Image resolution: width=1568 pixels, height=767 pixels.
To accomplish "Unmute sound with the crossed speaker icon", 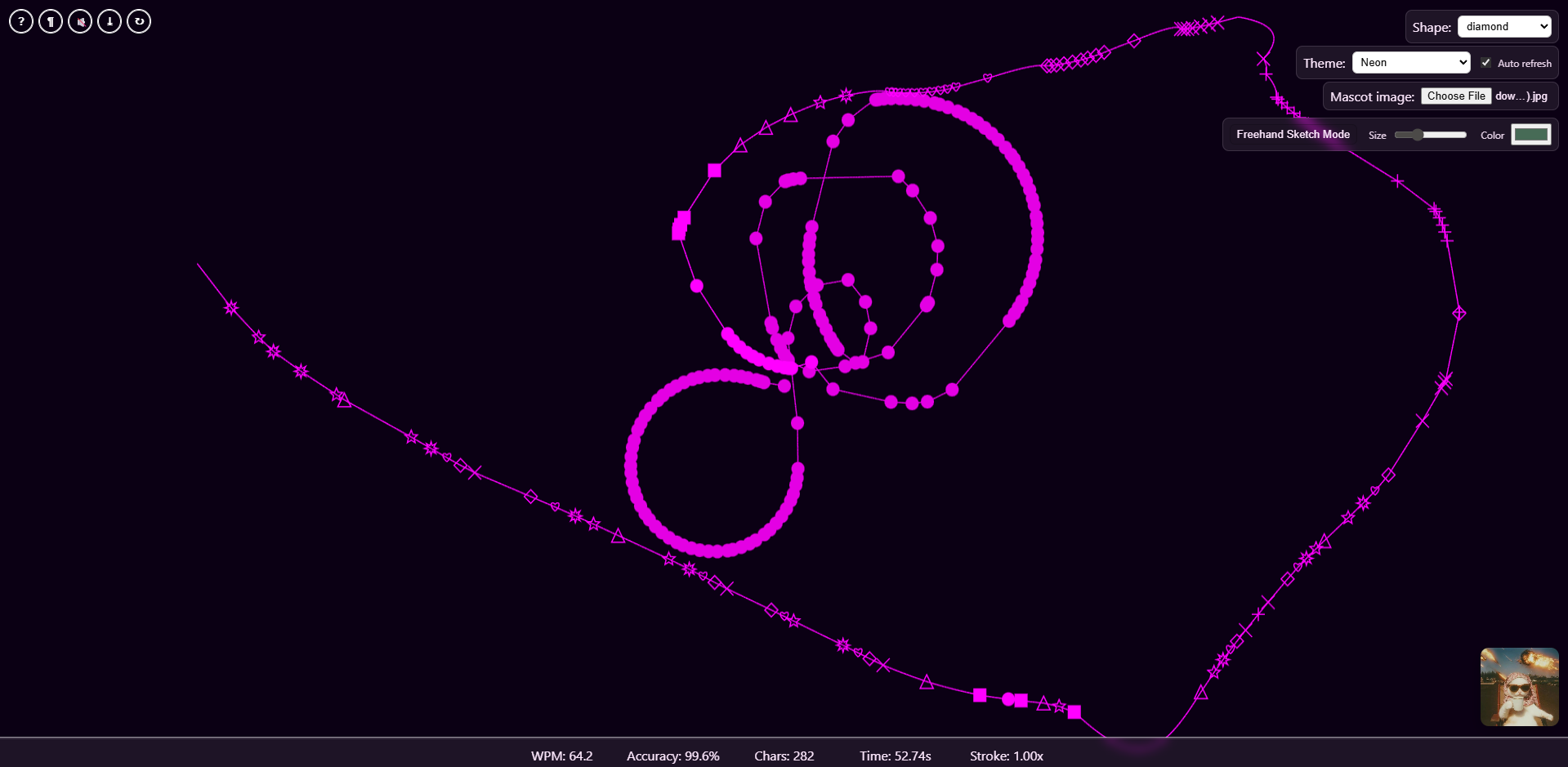I will (80, 21).
